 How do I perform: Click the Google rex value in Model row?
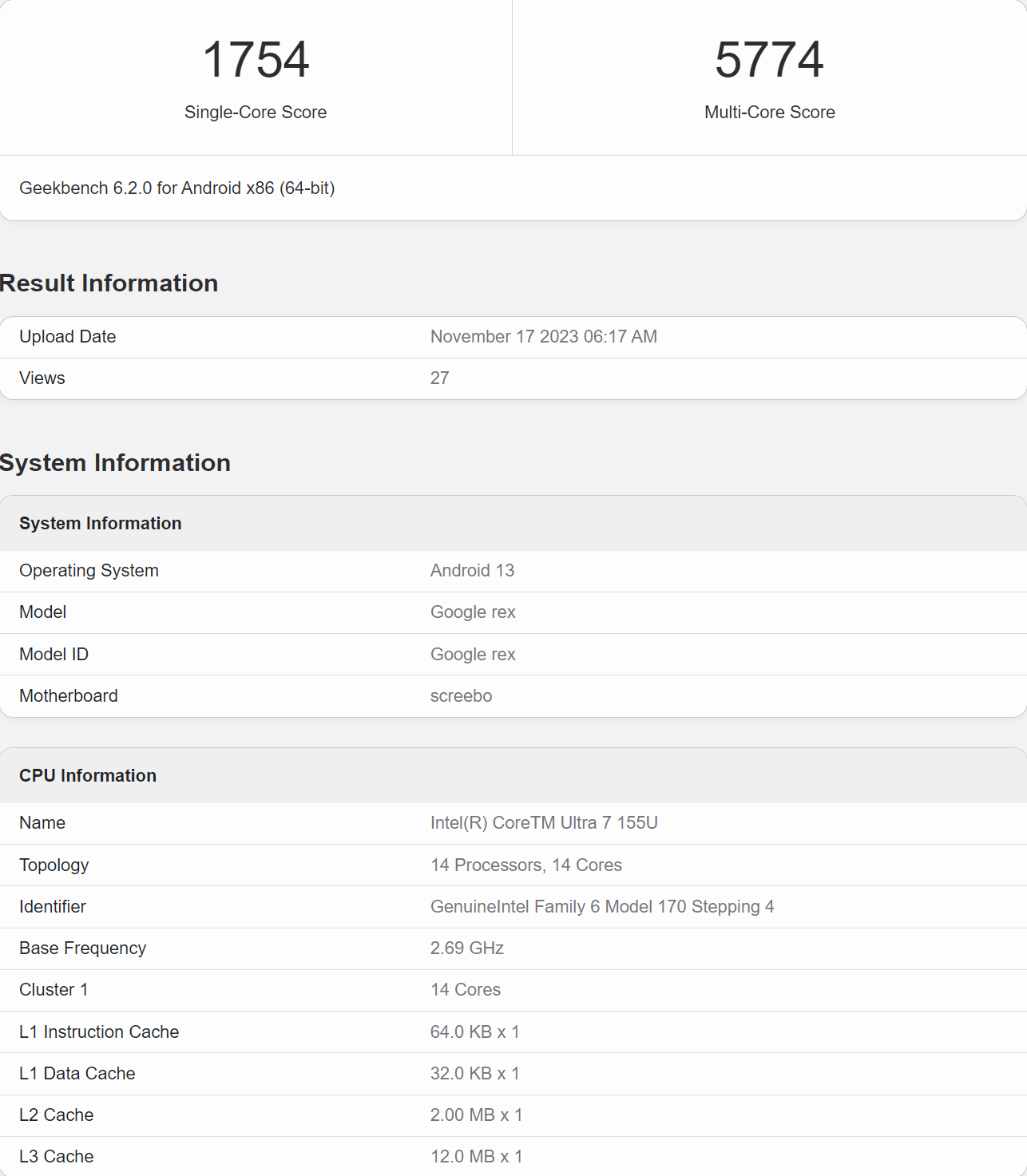[x=473, y=612]
